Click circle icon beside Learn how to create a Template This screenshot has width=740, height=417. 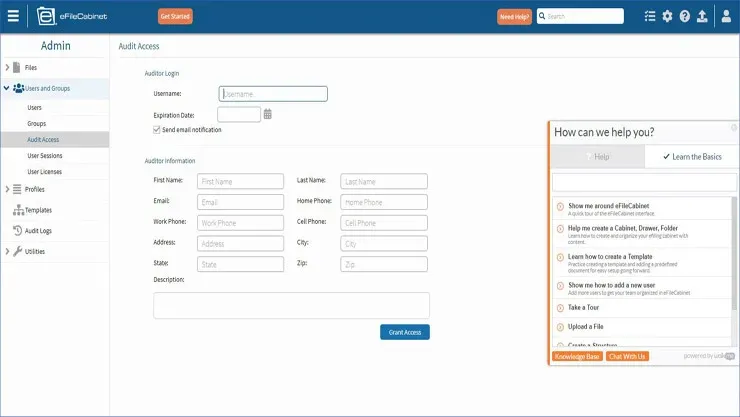pos(560,258)
